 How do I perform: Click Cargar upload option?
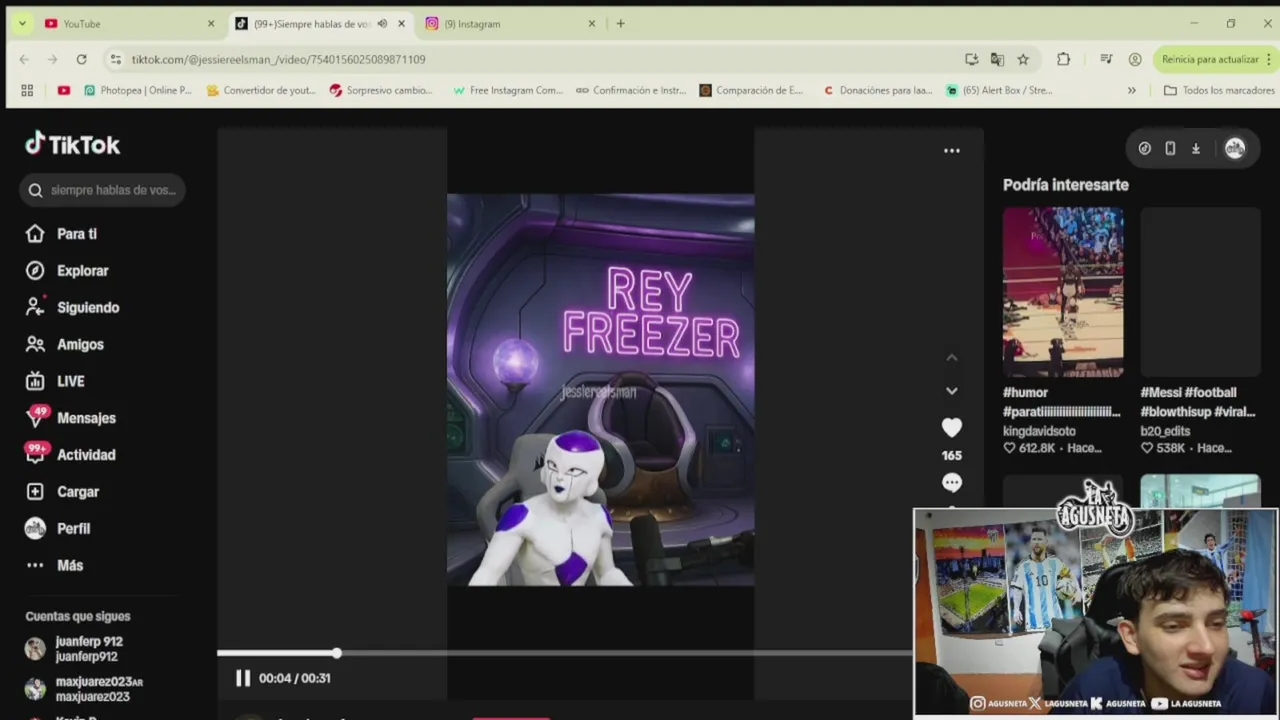click(62, 492)
